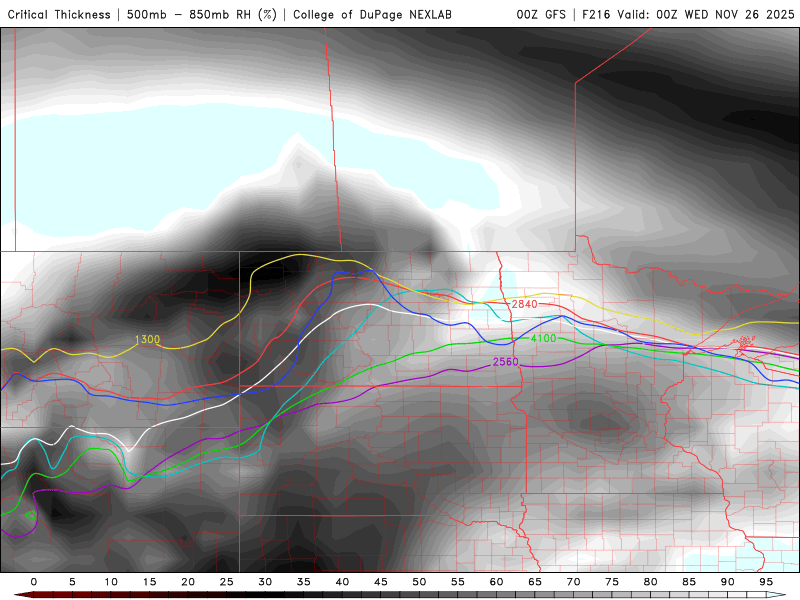Click the "Critical Thickness" title text
800x600 pixels.
tap(59, 15)
